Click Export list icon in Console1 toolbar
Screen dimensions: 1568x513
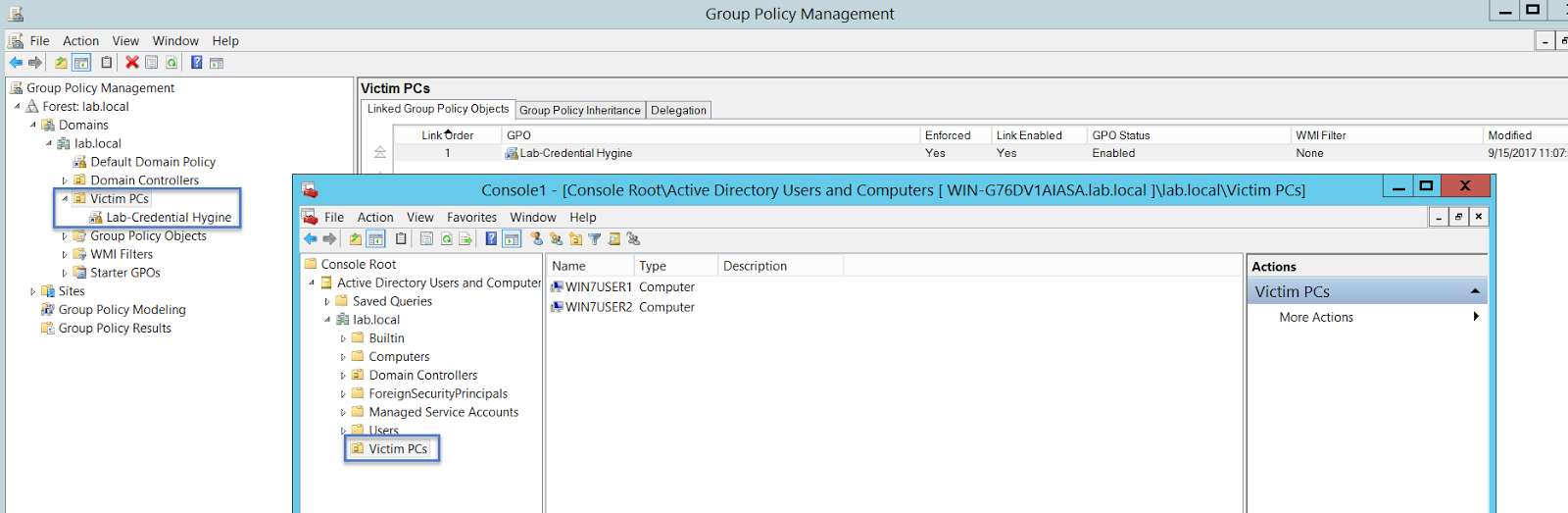[x=465, y=239]
